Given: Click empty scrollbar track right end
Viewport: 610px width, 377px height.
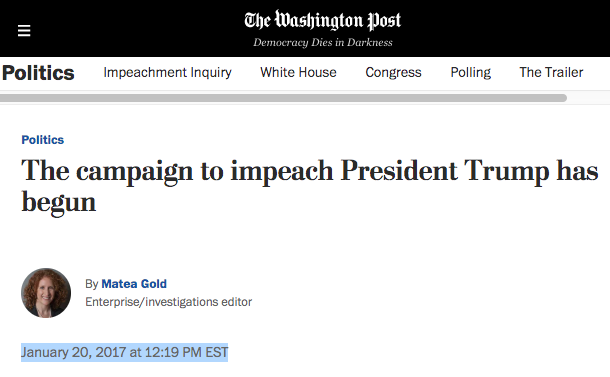Looking at the screenshot, I should click(x=588, y=98).
